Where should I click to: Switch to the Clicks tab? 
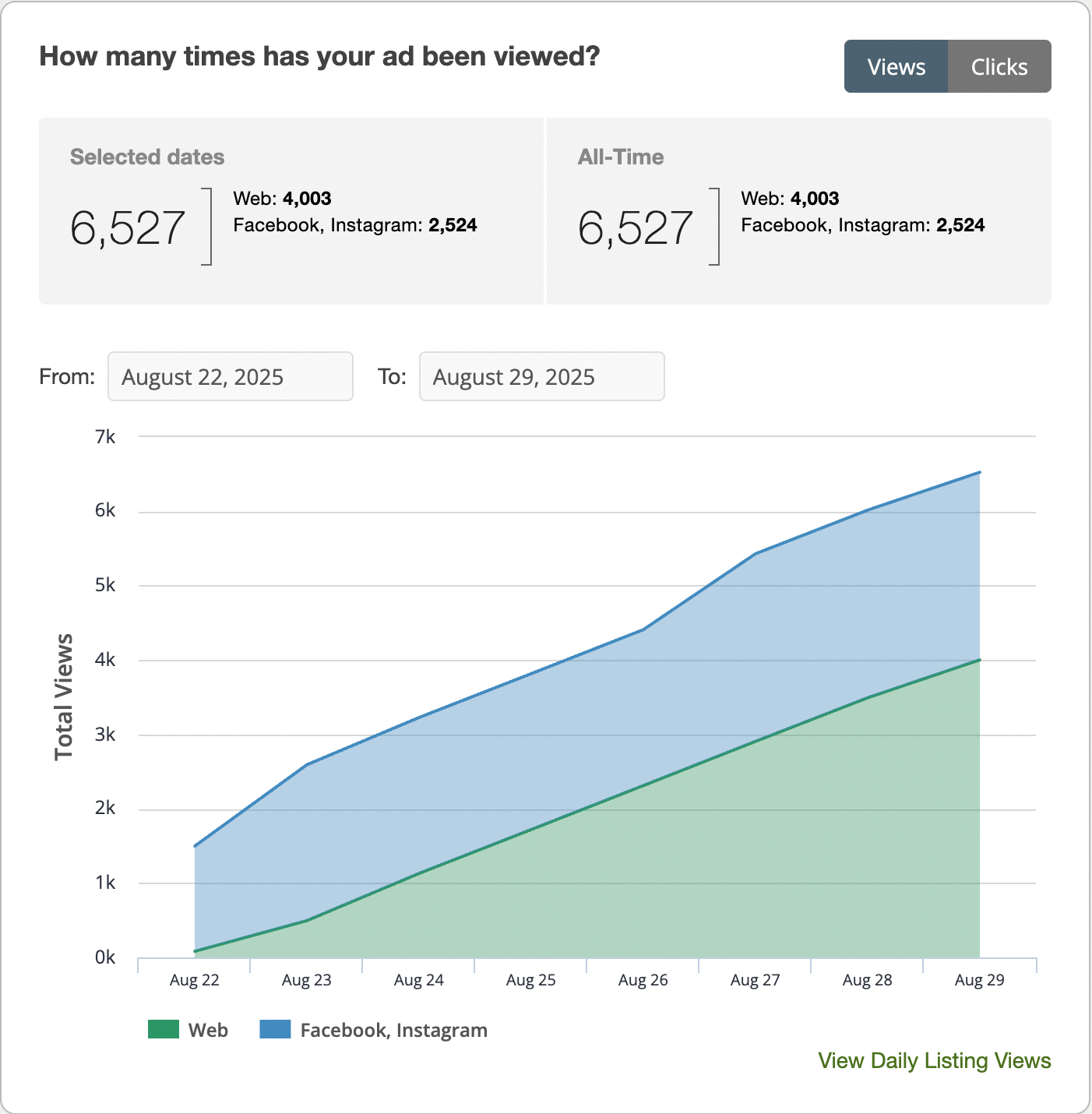(999, 67)
